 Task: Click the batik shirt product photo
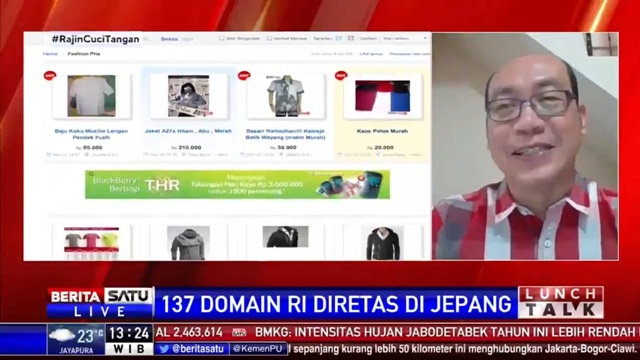click(x=285, y=96)
